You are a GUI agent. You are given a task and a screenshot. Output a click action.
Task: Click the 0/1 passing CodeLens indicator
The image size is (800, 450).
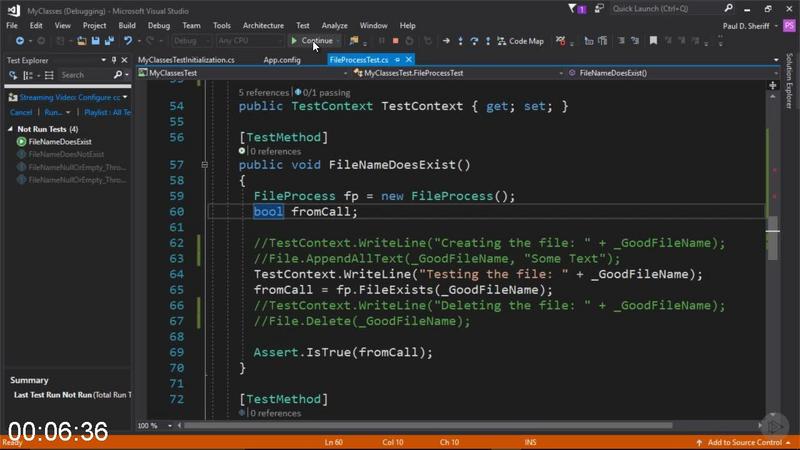tap(322, 92)
